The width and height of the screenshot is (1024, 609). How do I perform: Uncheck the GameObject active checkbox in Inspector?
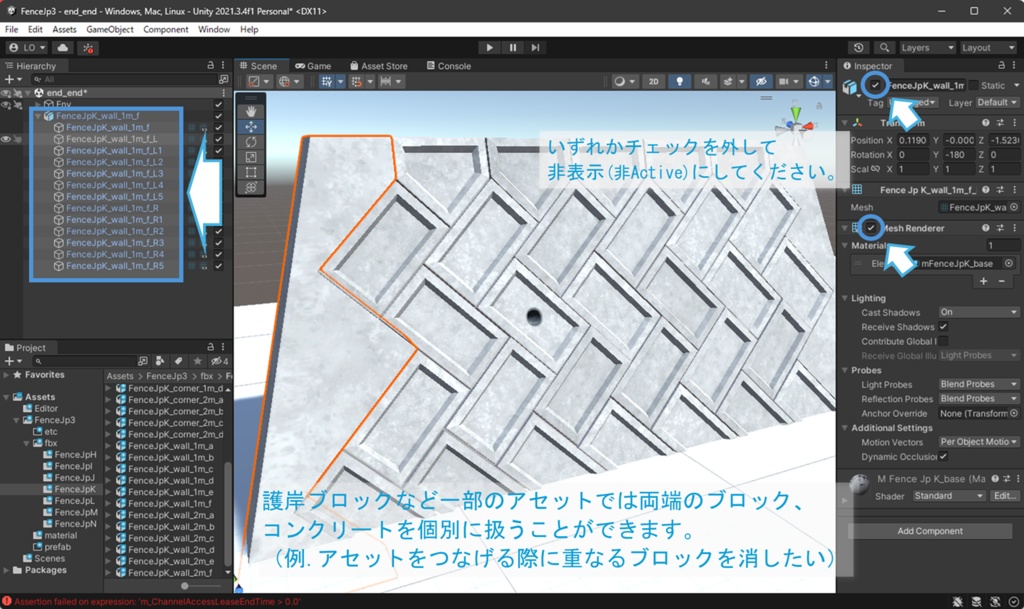tap(875, 85)
